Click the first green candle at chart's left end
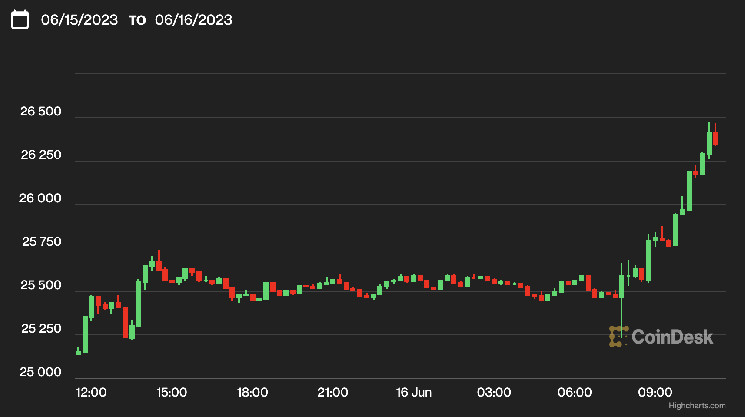 (x=78, y=351)
